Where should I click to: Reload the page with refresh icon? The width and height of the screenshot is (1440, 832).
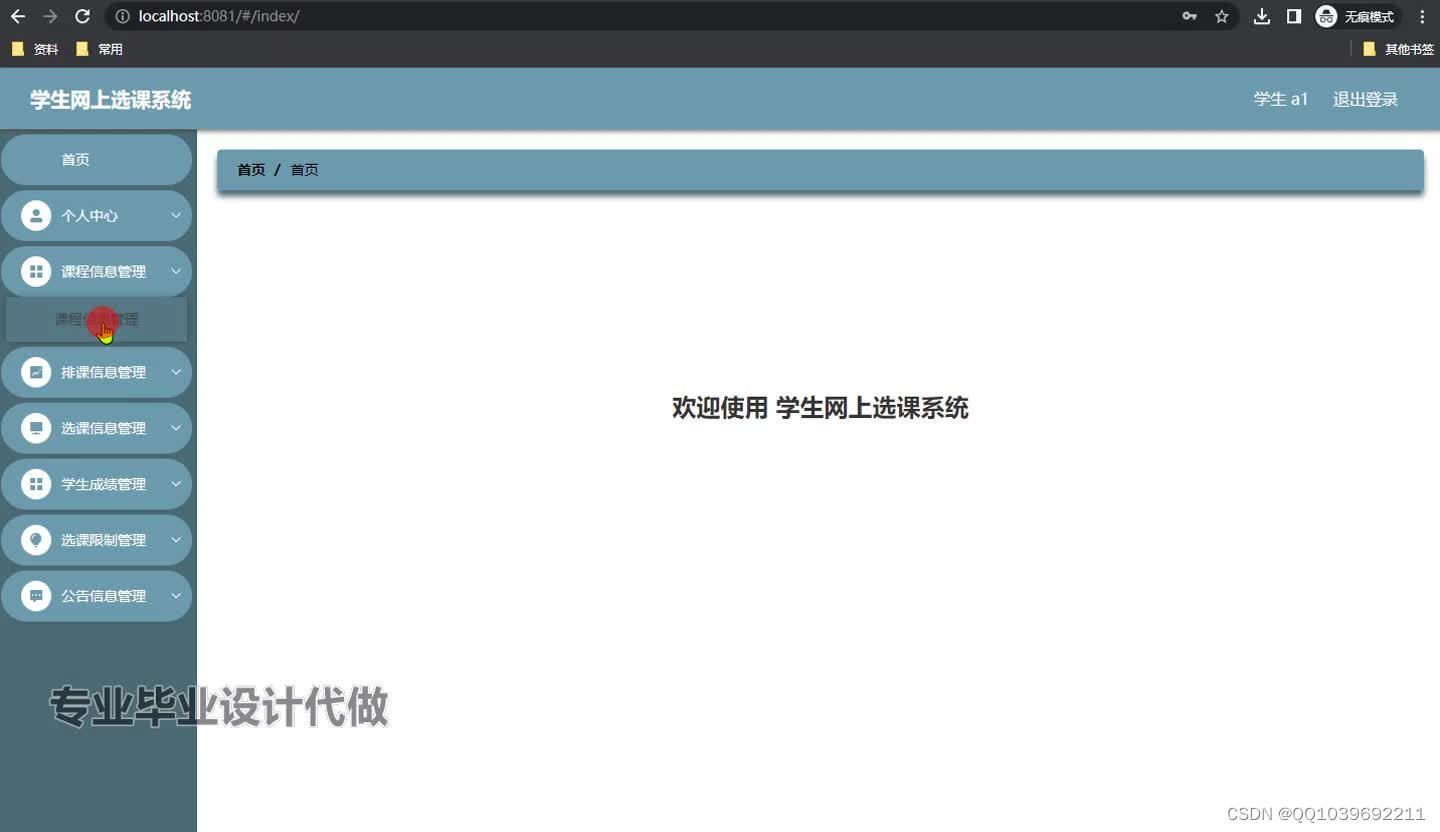pos(83,16)
